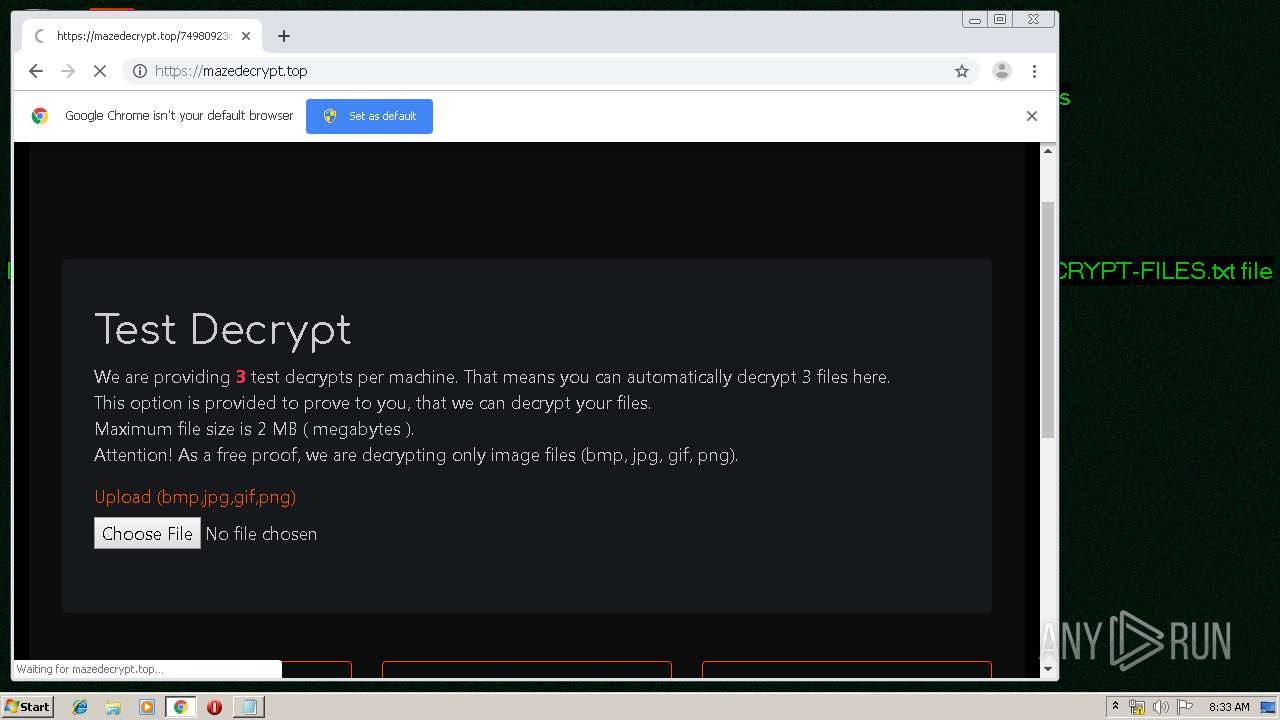Viewport: 1280px width, 720px height.
Task: Dismiss the default browser infobar
Action: (x=1032, y=116)
